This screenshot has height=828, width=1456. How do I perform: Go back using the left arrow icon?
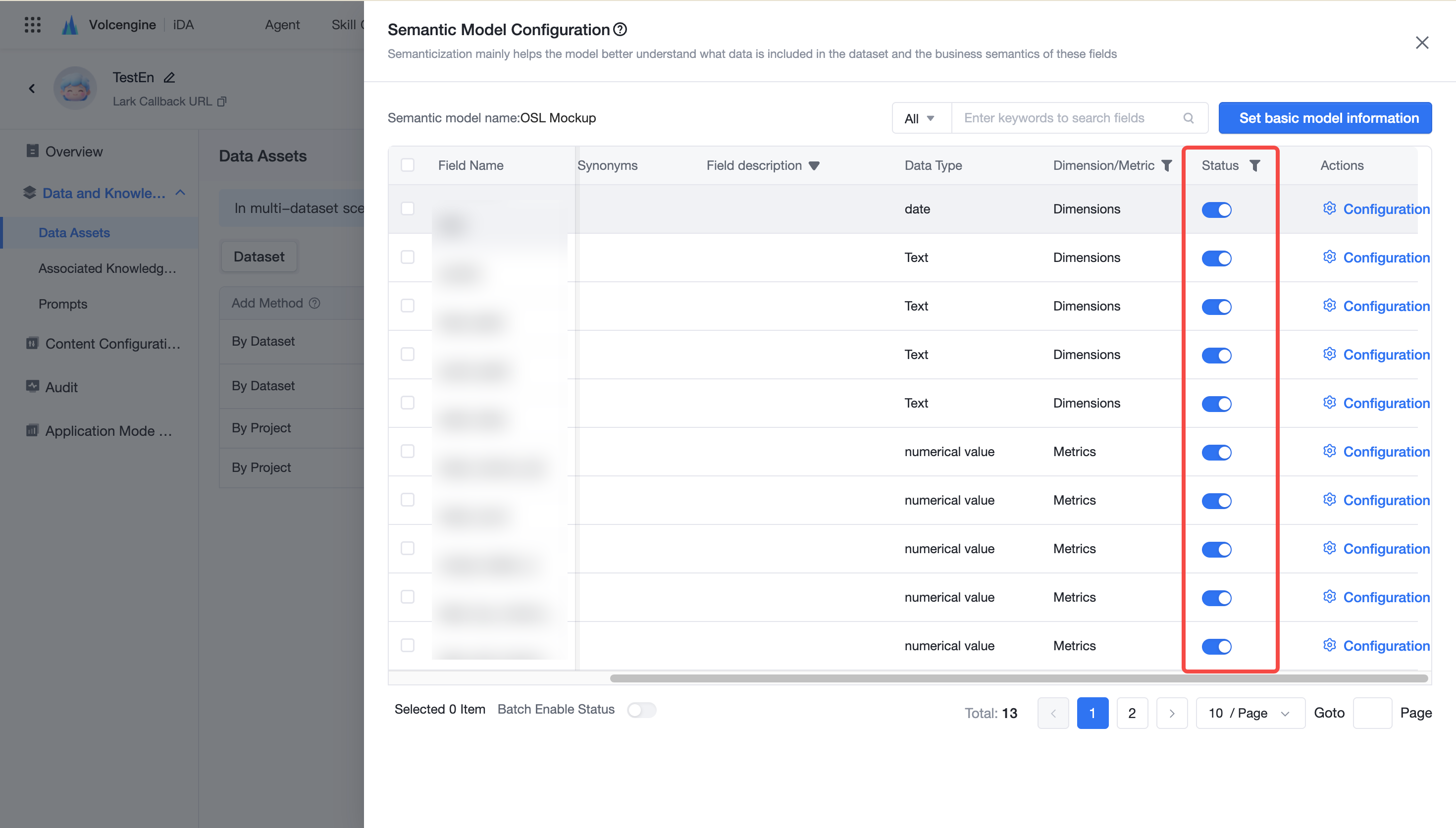(x=32, y=88)
